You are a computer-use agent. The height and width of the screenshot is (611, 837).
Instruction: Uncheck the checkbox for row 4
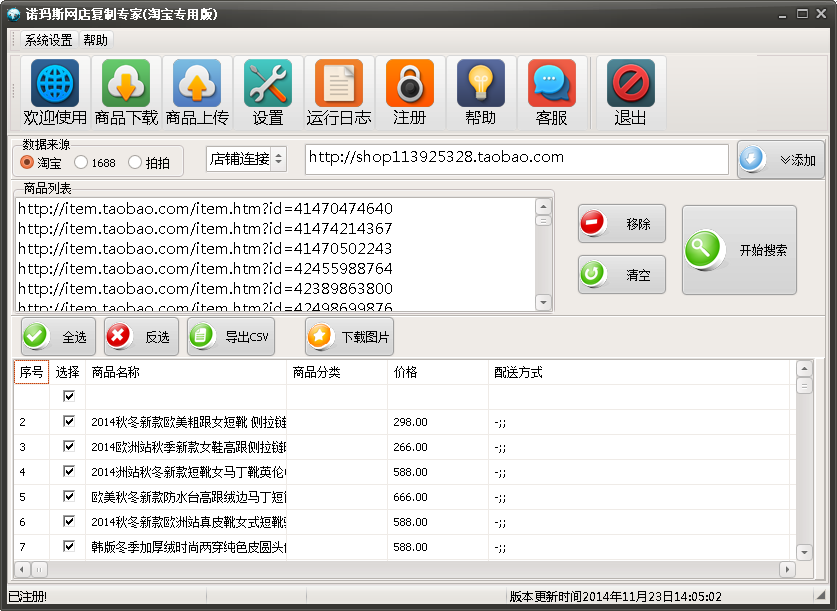69,471
